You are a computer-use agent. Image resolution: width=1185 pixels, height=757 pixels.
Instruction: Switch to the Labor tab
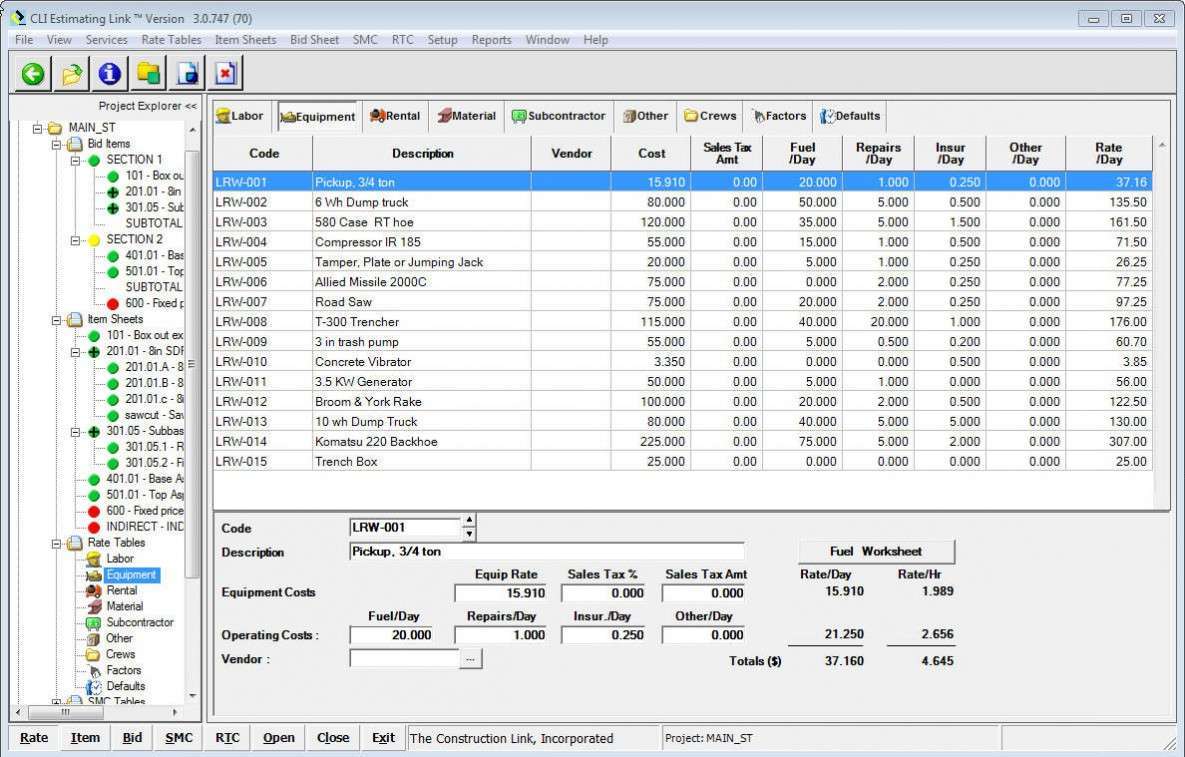pyautogui.click(x=240, y=116)
